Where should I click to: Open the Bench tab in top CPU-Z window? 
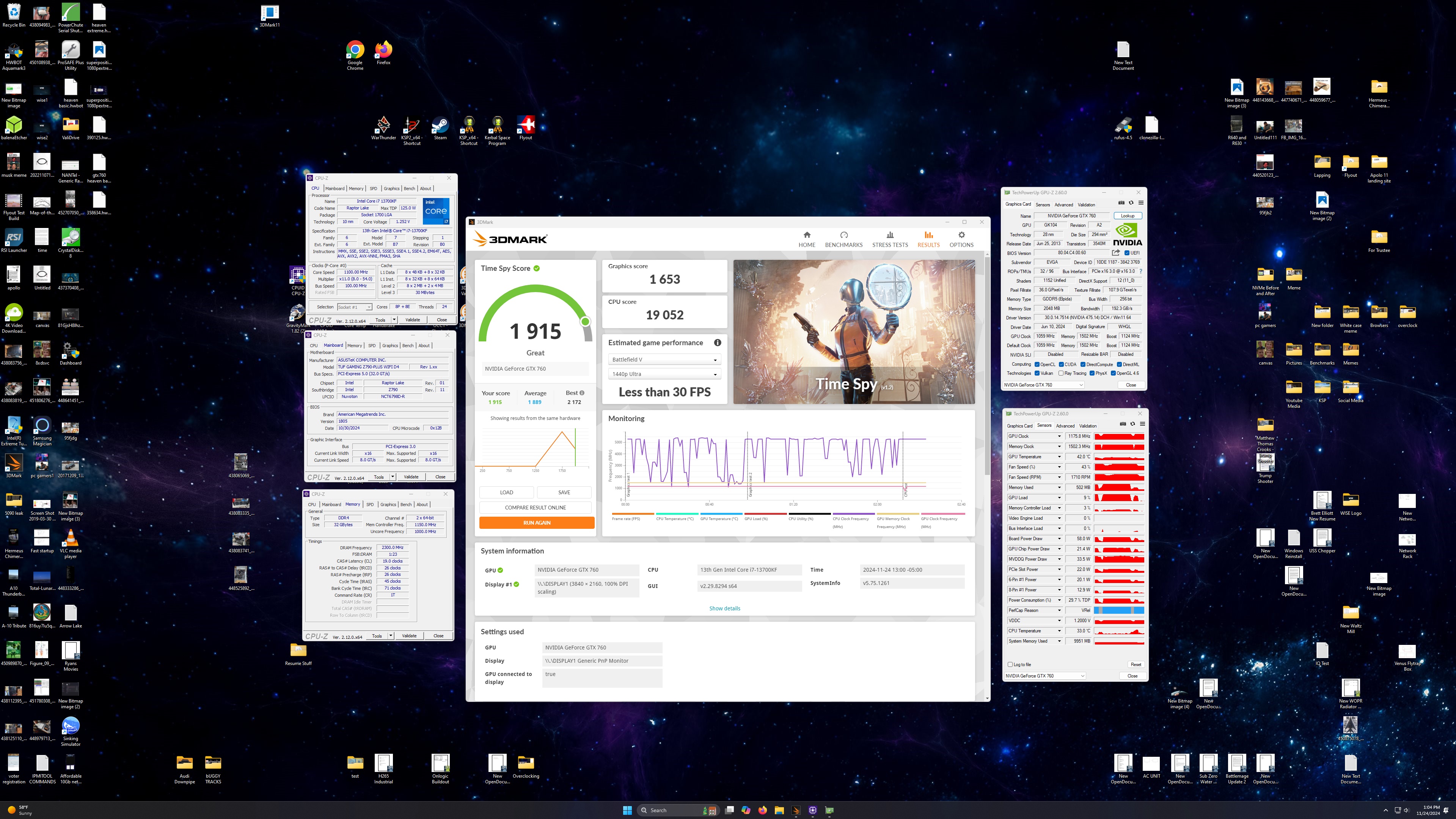pos(409,188)
